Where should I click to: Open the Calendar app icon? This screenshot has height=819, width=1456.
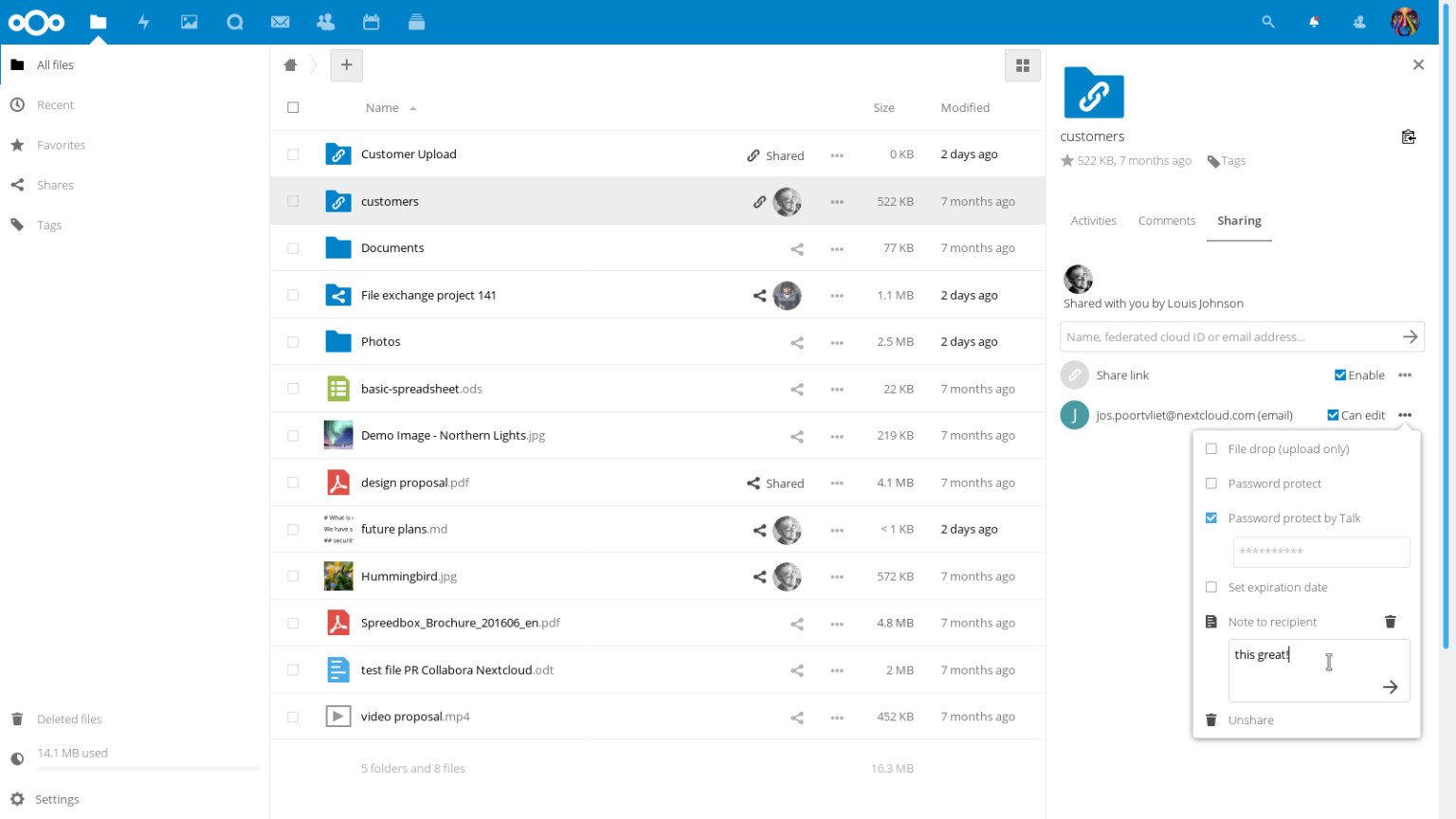point(371,22)
